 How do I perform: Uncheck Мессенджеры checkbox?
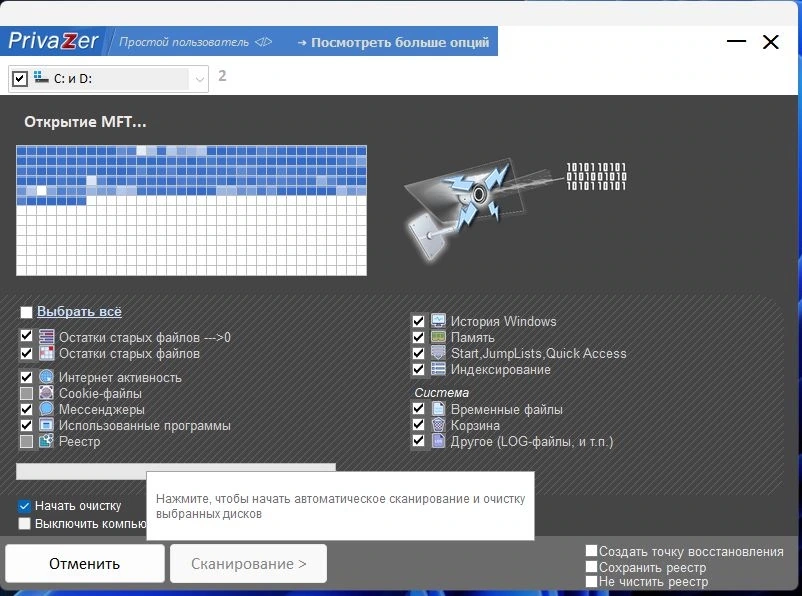pyautogui.click(x=26, y=409)
